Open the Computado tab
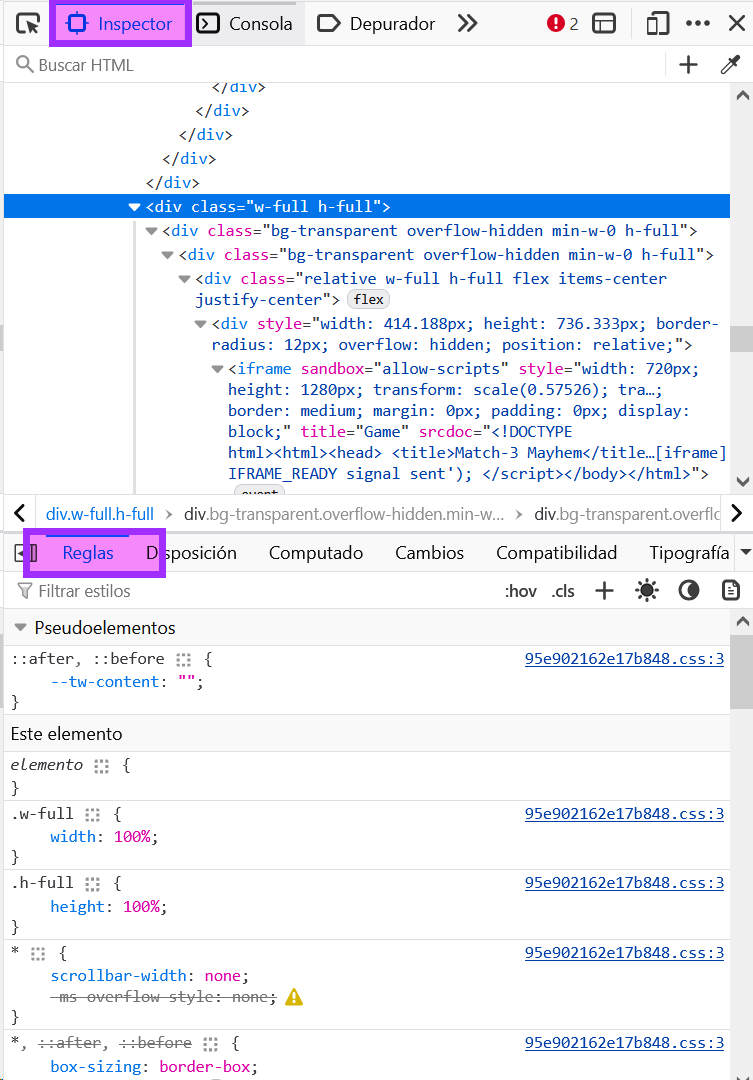The height and width of the screenshot is (1080, 753). point(315,553)
